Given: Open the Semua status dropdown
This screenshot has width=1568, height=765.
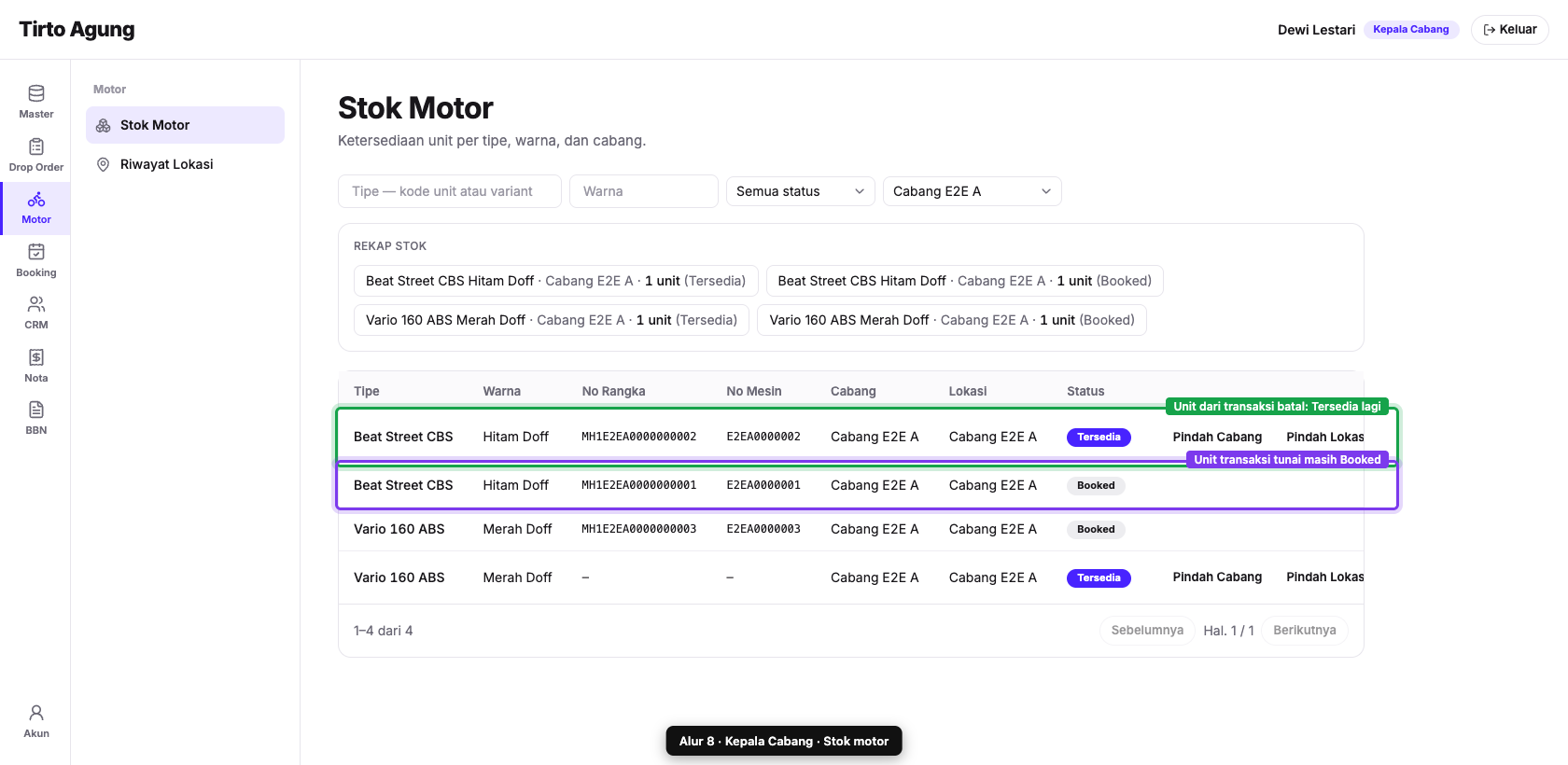Looking at the screenshot, I should 801,191.
